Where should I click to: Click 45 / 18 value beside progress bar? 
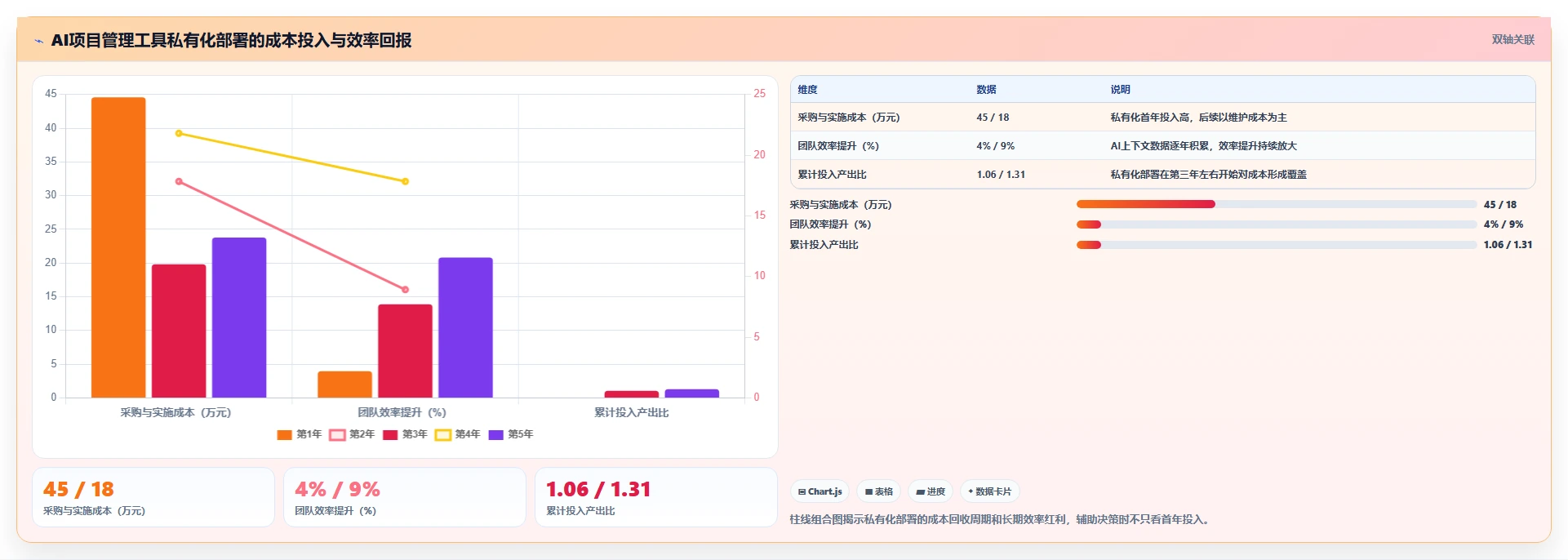[1499, 205]
